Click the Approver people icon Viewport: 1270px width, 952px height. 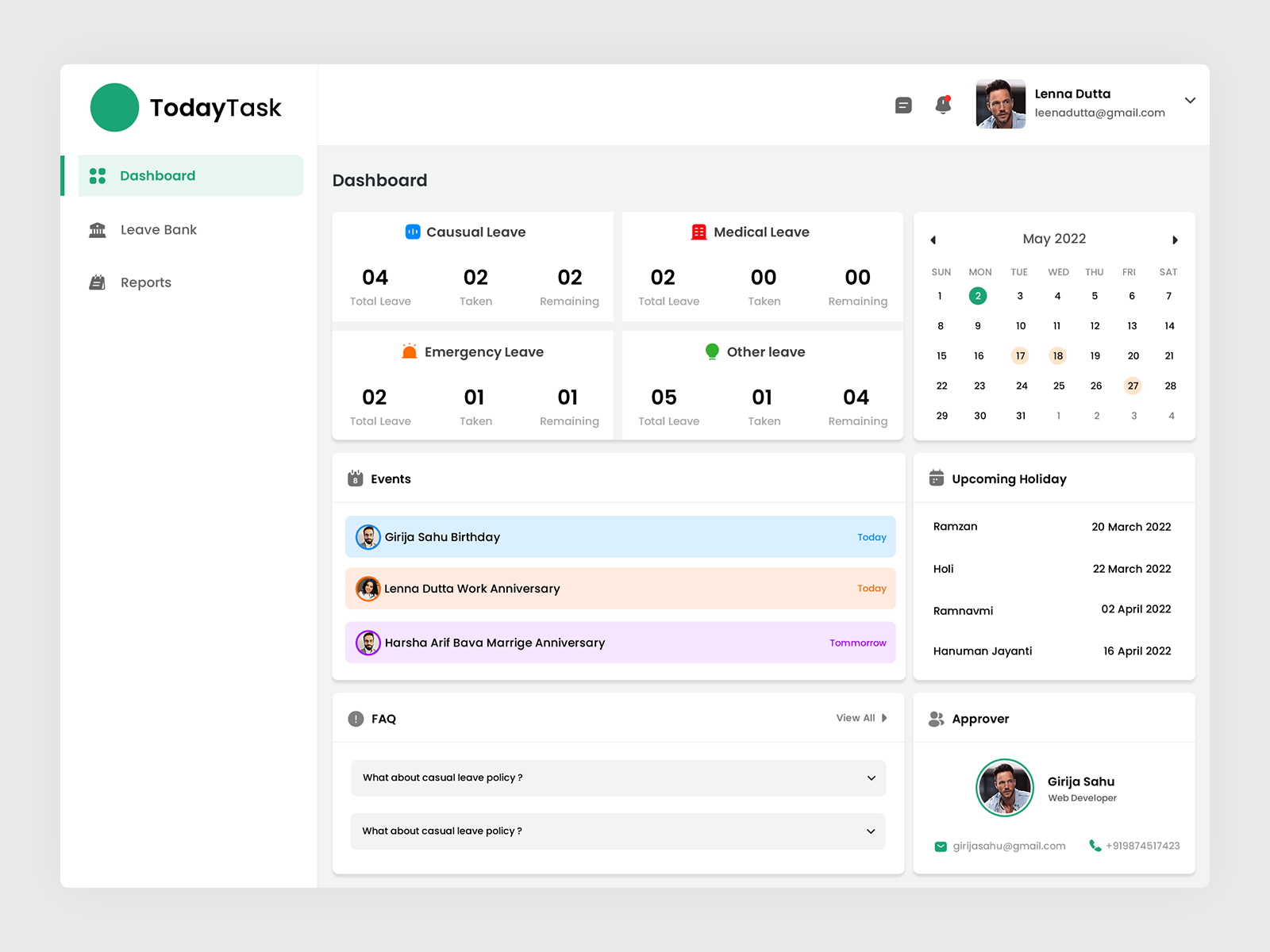point(937,719)
